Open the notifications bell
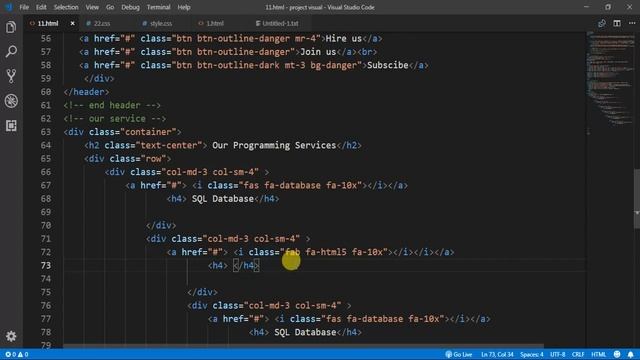Viewport: 640px width, 360px height. coord(631,354)
